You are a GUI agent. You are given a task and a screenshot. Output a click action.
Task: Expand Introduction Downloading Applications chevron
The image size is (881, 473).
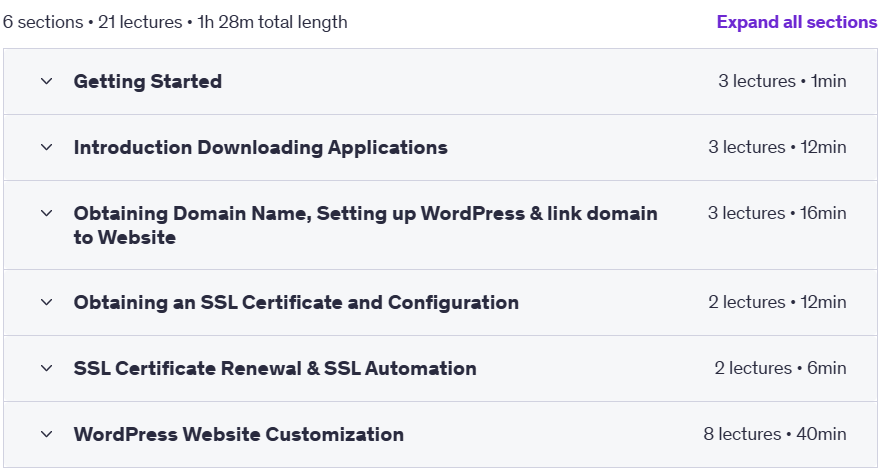(x=47, y=147)
